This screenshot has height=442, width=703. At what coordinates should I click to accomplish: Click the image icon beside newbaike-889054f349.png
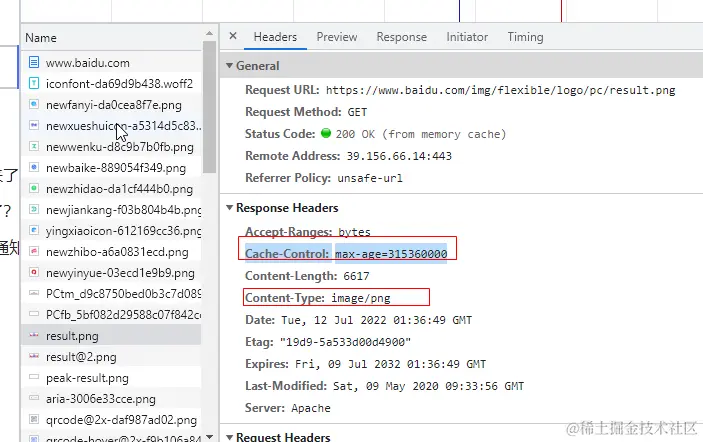coord(34,167)
